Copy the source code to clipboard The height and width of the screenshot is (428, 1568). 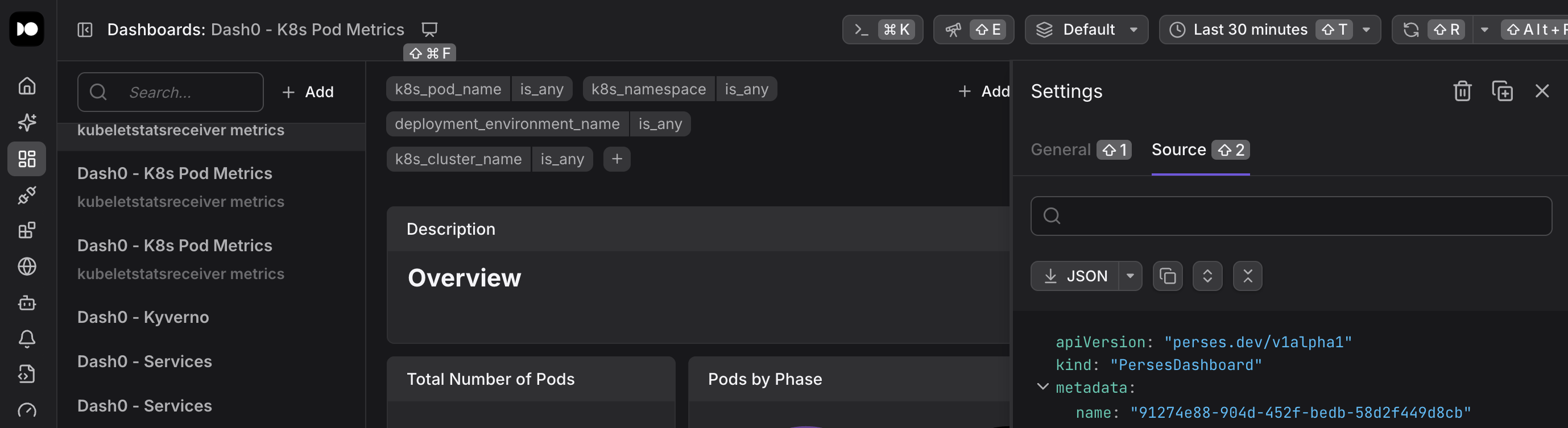pyautogui.click(x=1167, y=276)
